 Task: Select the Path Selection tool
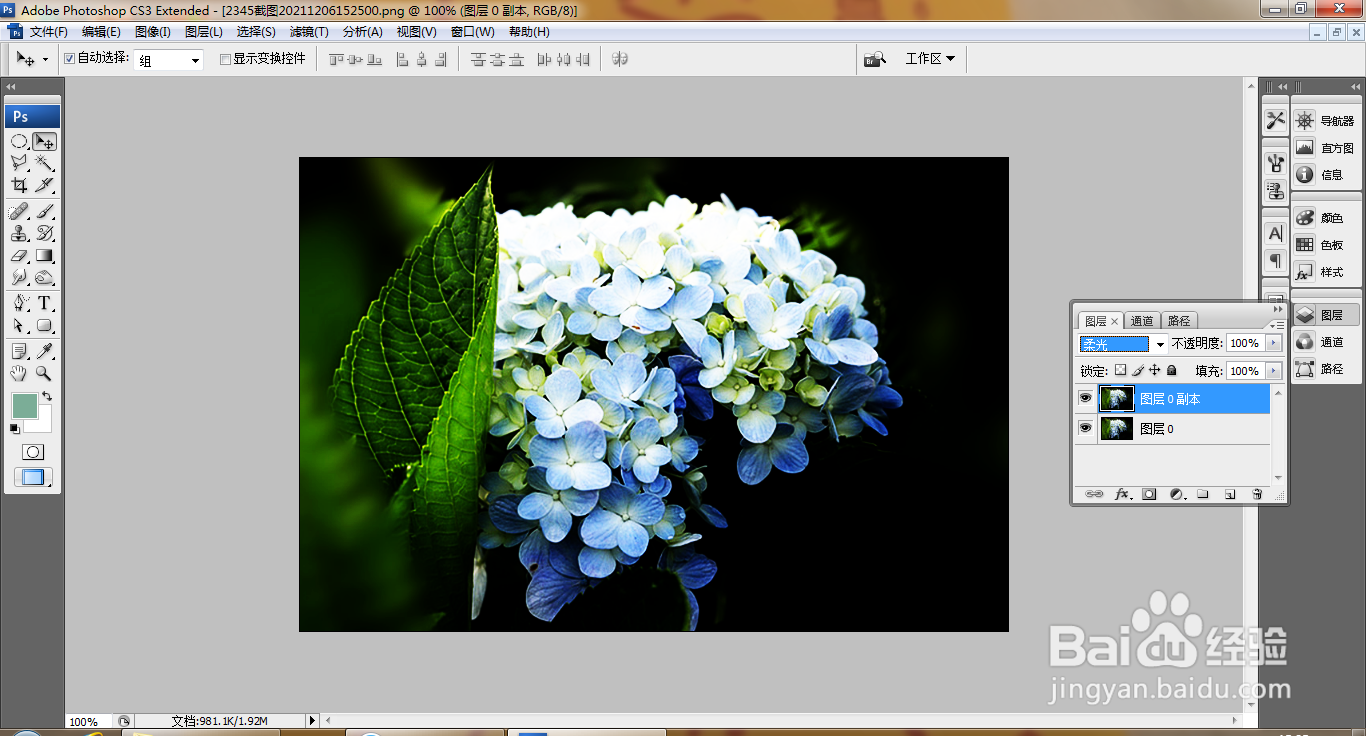(19, 325)
